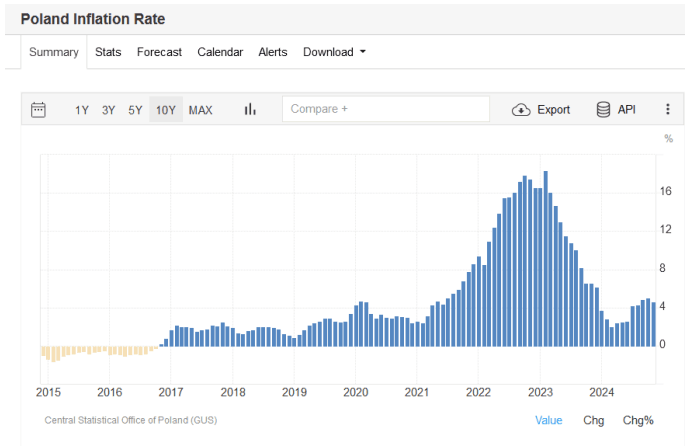Screen dimensions: 687x446
Task: Click the Export cloud download icon
Action: click(521, 110)
